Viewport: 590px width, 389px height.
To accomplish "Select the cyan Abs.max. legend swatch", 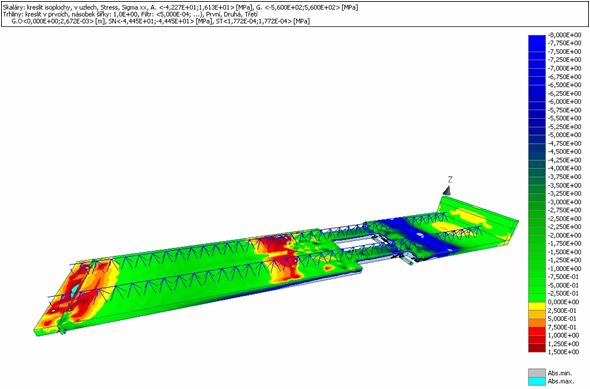I will (537, 381).
